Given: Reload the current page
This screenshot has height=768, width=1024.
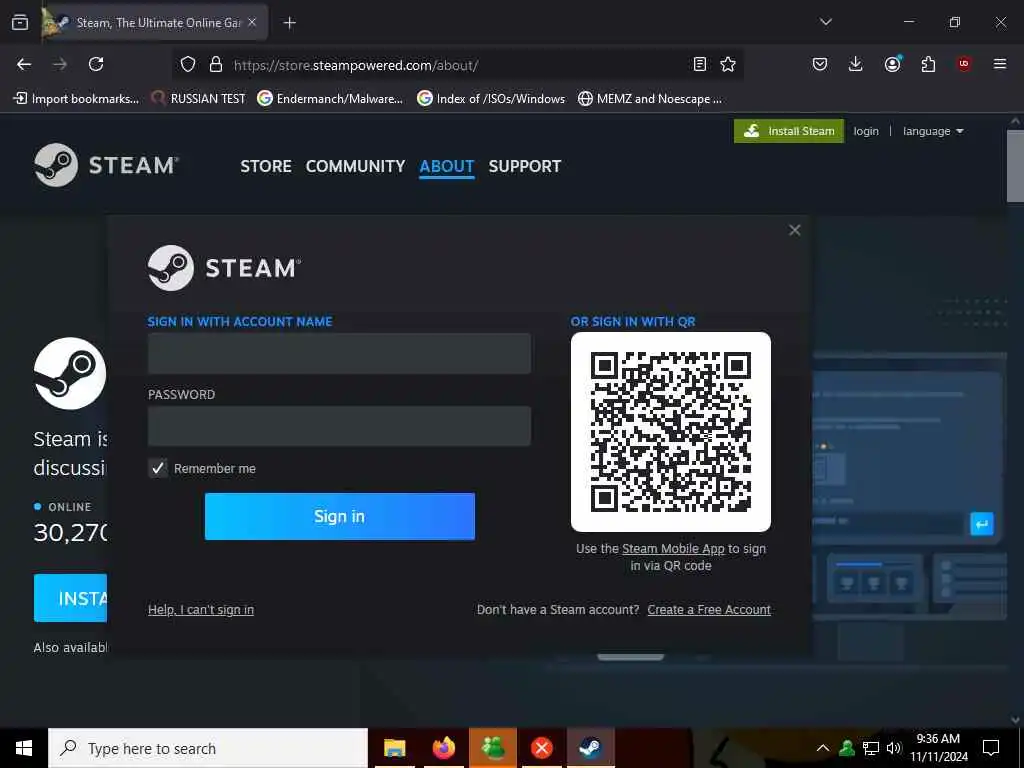Looking at the screenshot, I should point(96,64).
